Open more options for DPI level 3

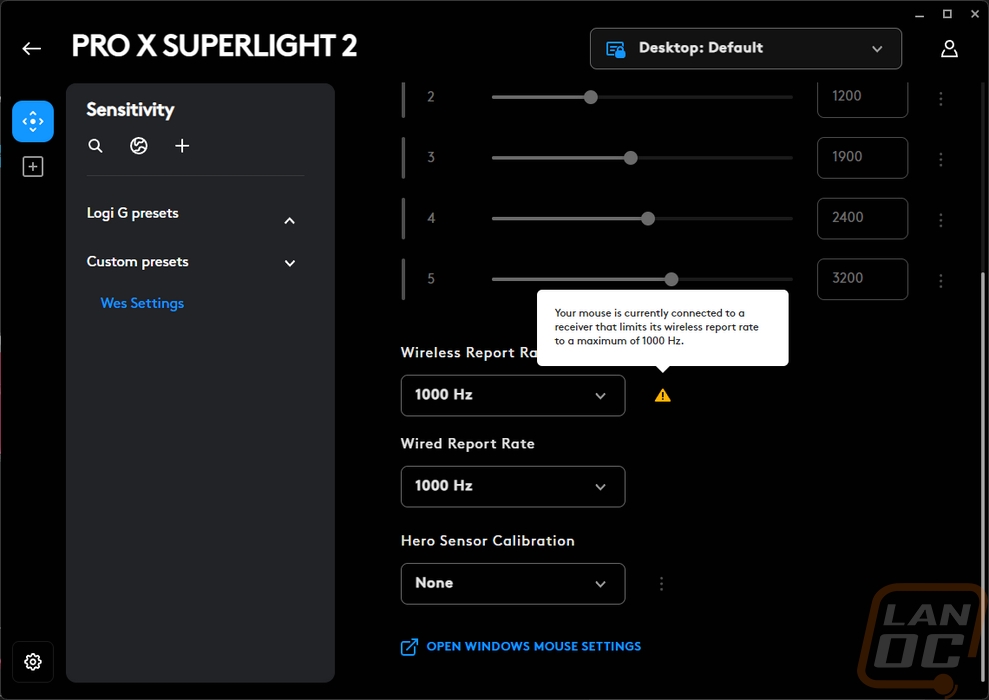[x=940, y=159]
